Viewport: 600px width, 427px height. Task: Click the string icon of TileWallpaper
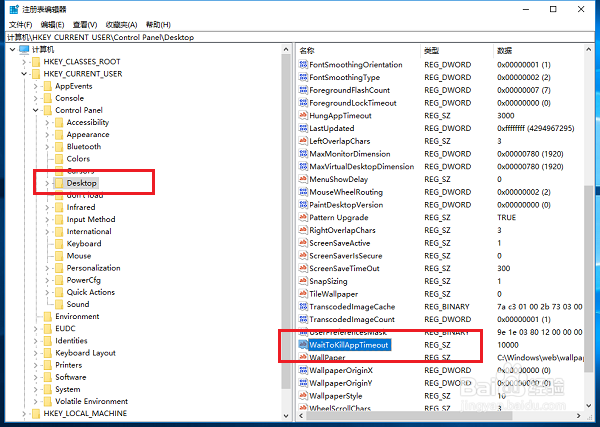coord(303,294)
